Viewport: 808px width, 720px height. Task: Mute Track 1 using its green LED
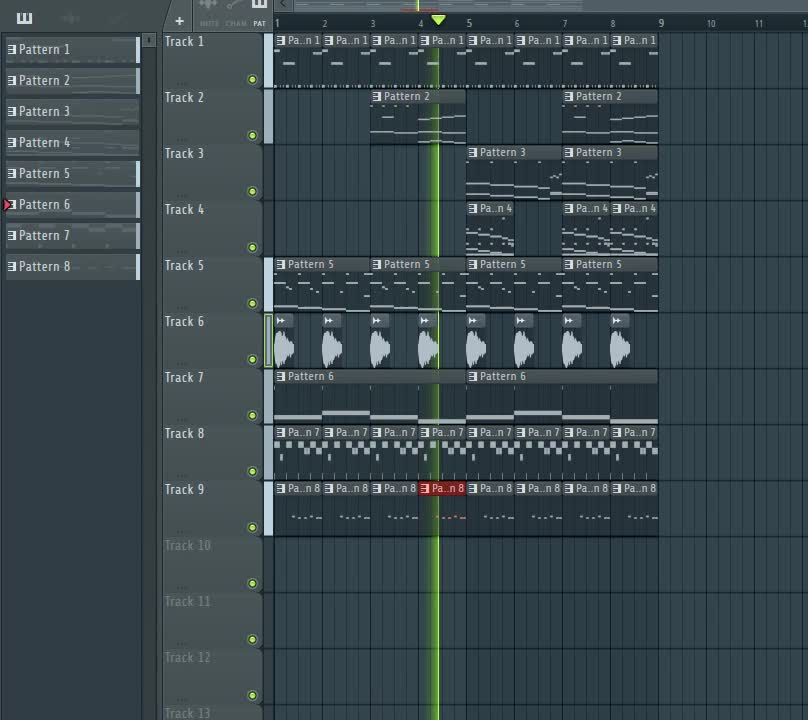252,79
